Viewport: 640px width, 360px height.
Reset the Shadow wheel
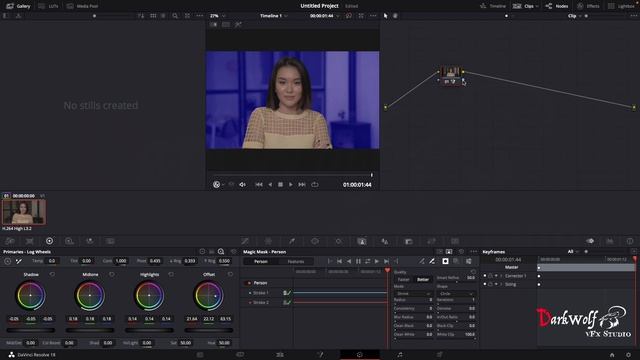(x=52, y=275)
